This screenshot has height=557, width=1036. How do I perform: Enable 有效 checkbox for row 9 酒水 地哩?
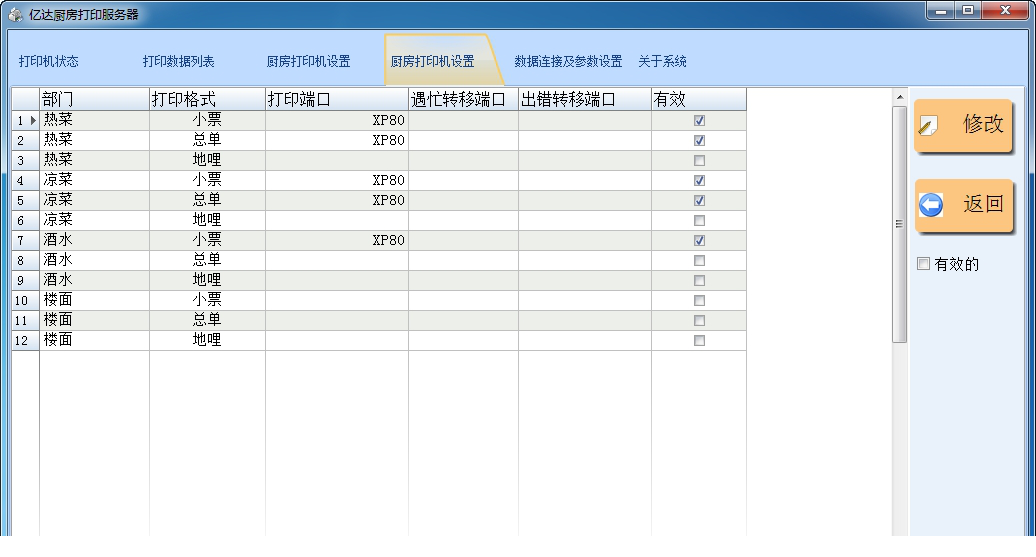pos(699,280)
